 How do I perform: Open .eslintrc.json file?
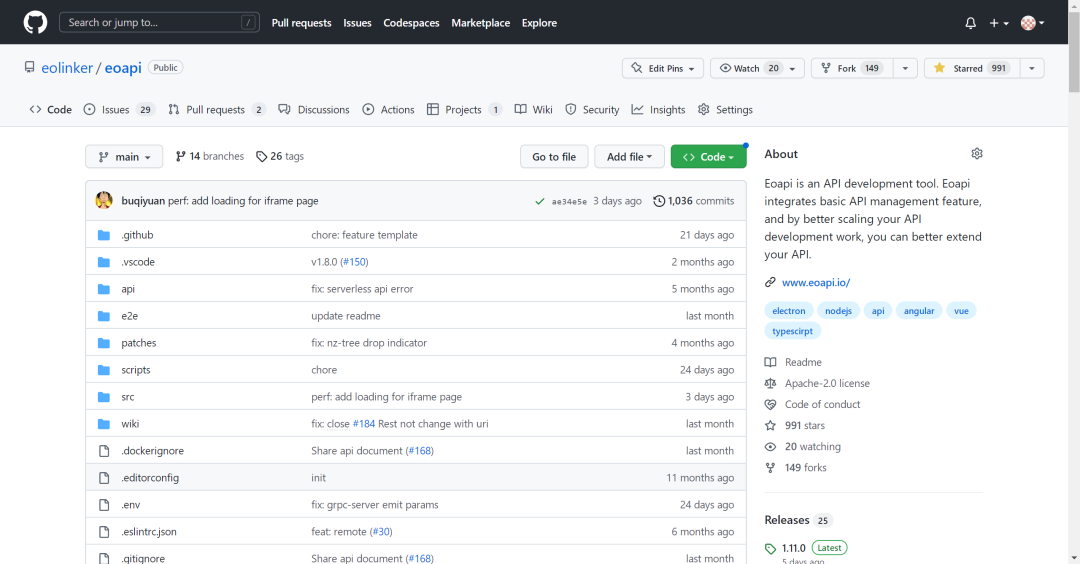[x=149, y=532]
